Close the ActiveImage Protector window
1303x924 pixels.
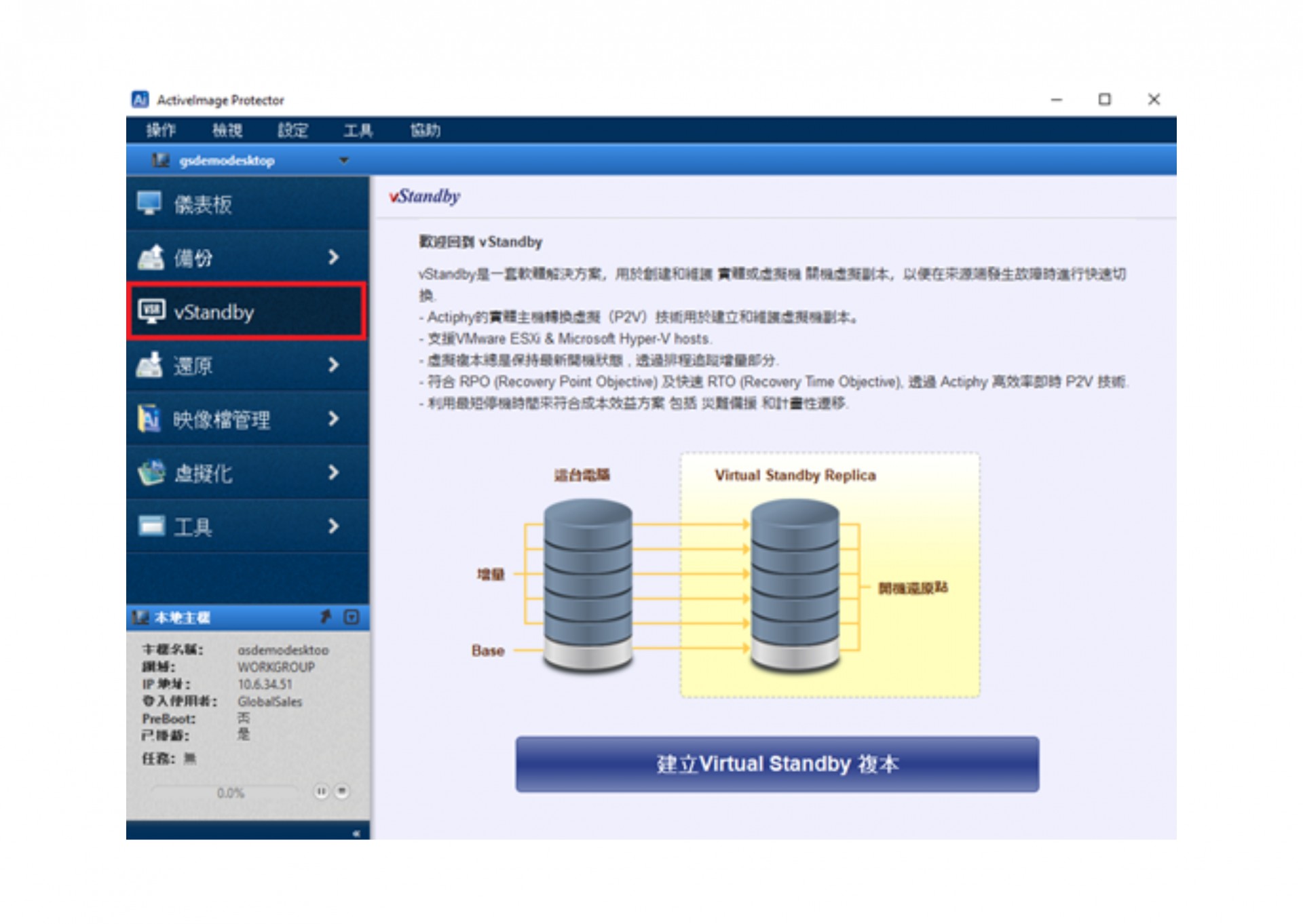pyautogui.click(x=1154, y=100)
